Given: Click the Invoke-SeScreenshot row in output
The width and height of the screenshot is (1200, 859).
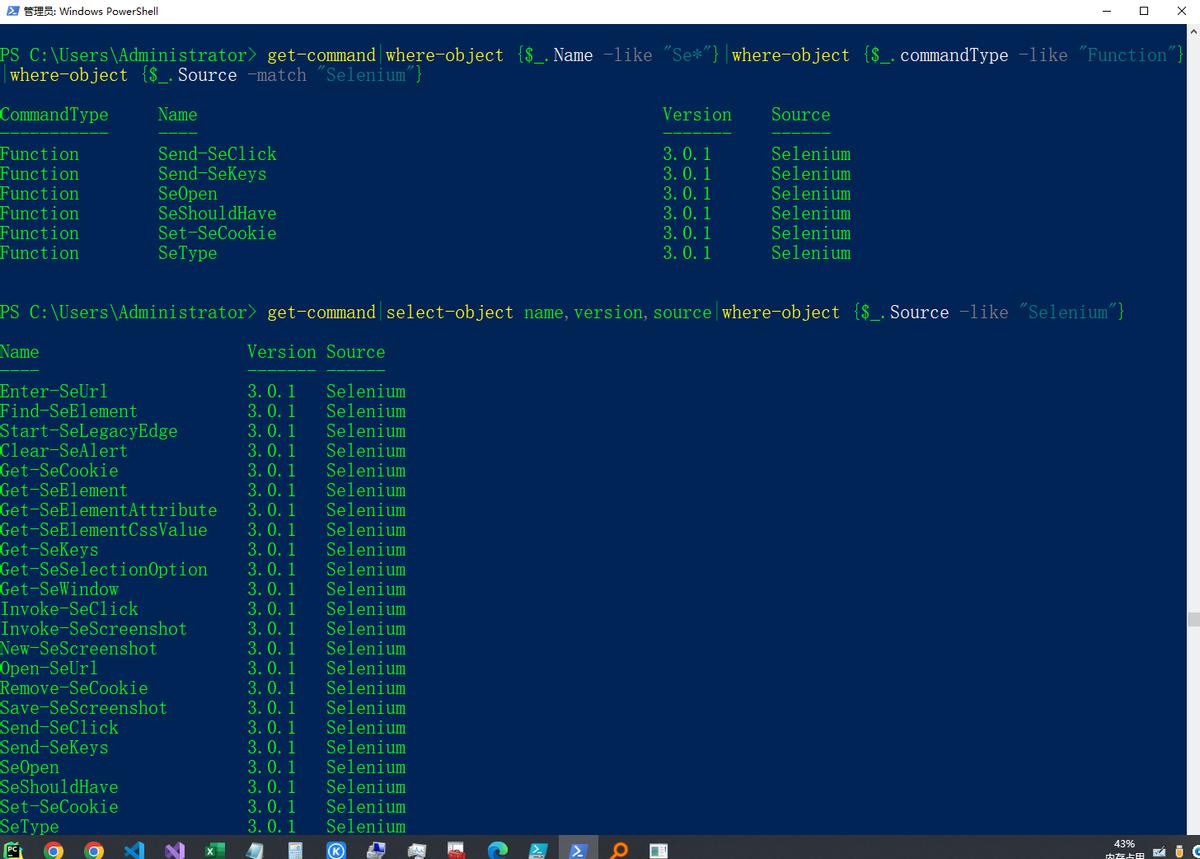Looking at the screenshot, I should [x=93, y=629].
